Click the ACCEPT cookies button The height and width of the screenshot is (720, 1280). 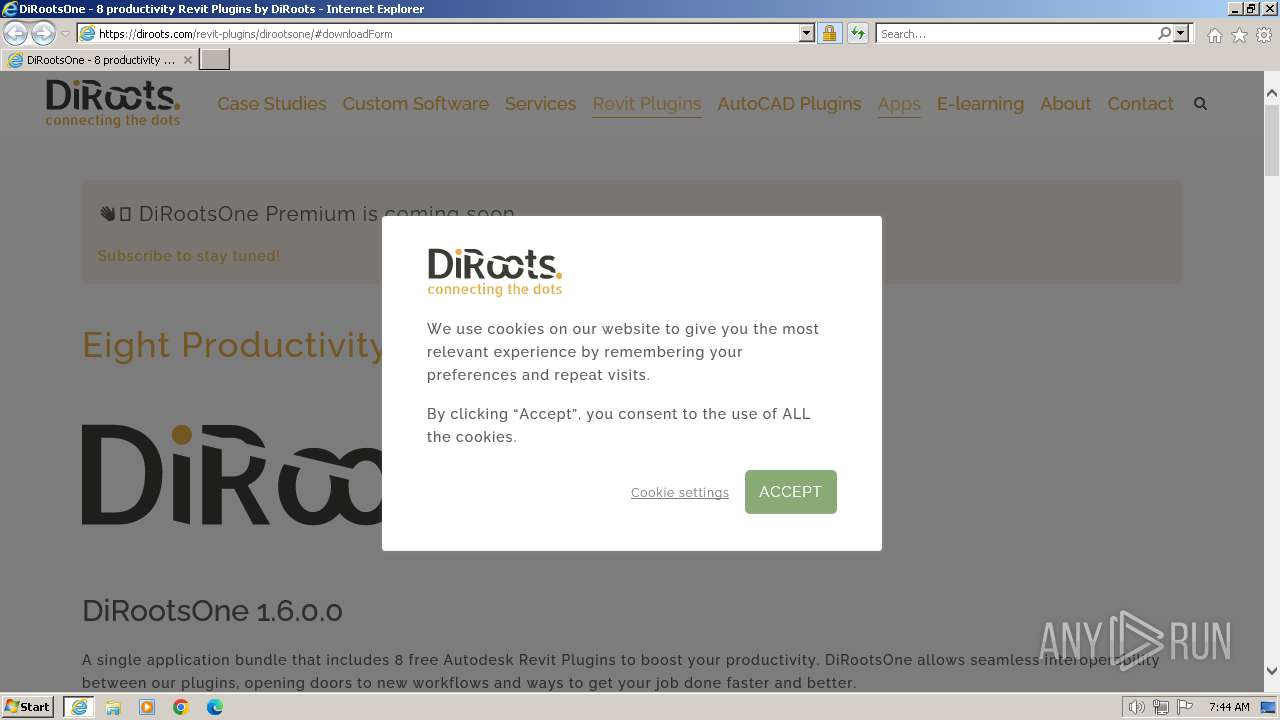click(790, 492)
